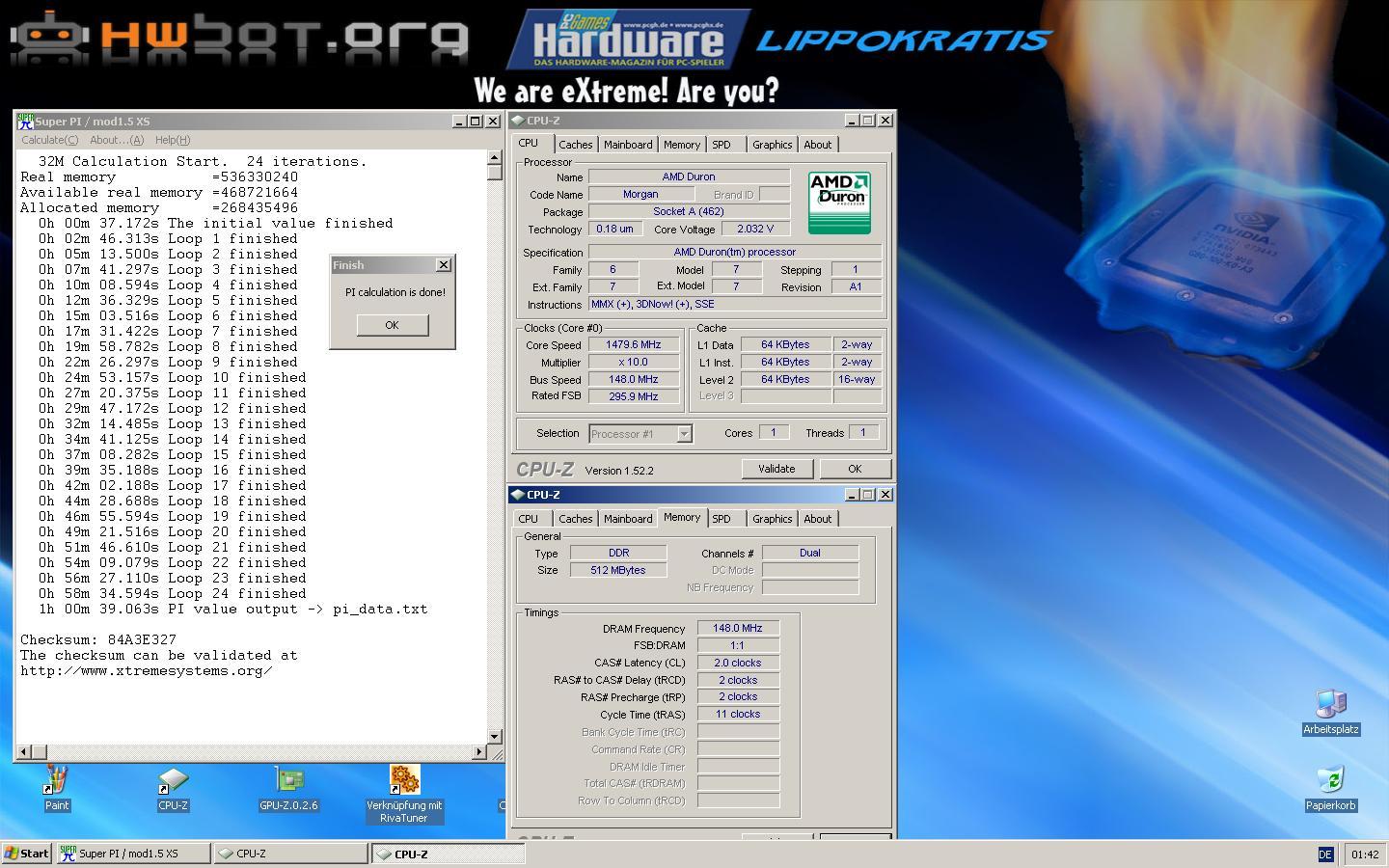Click Super PI vertical scrollbar down arrow

495,737
